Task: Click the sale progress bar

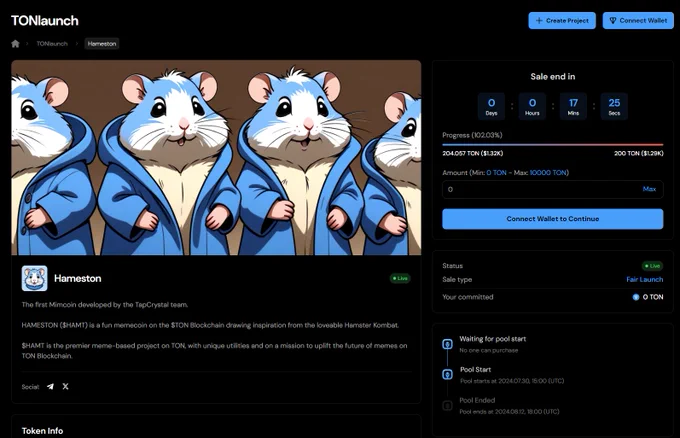Action: coord(552,144)
